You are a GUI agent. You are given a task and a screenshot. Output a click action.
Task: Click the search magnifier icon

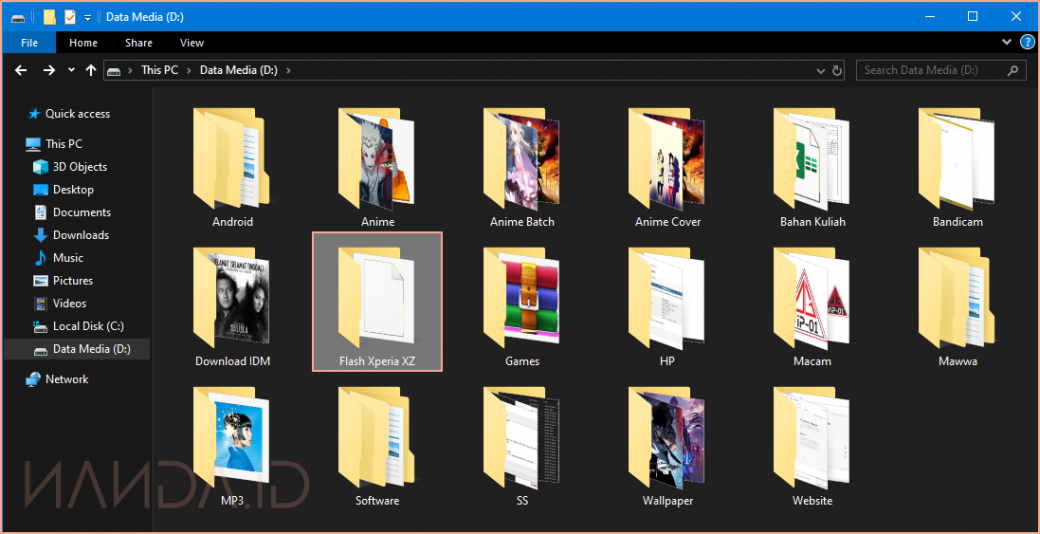coord(1013,70)
